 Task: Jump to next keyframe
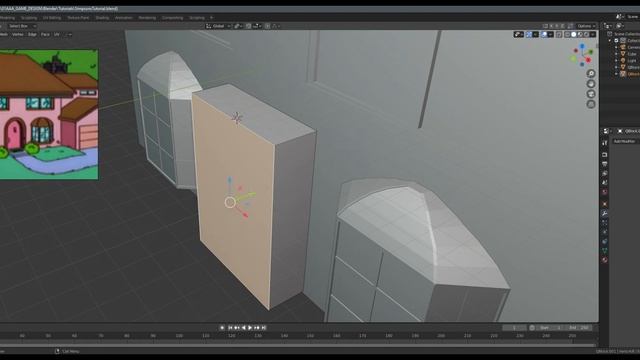[257, 328]
